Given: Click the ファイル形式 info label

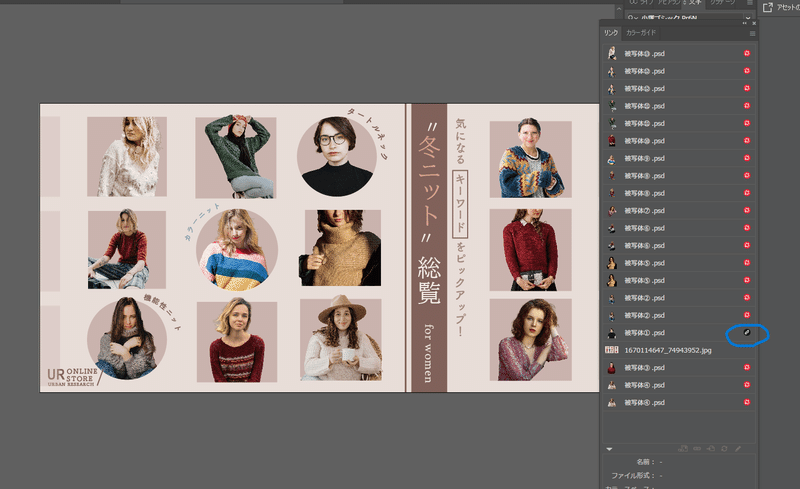Looking at the screenshot, I should pyautogui.click(x=633, y=475).
